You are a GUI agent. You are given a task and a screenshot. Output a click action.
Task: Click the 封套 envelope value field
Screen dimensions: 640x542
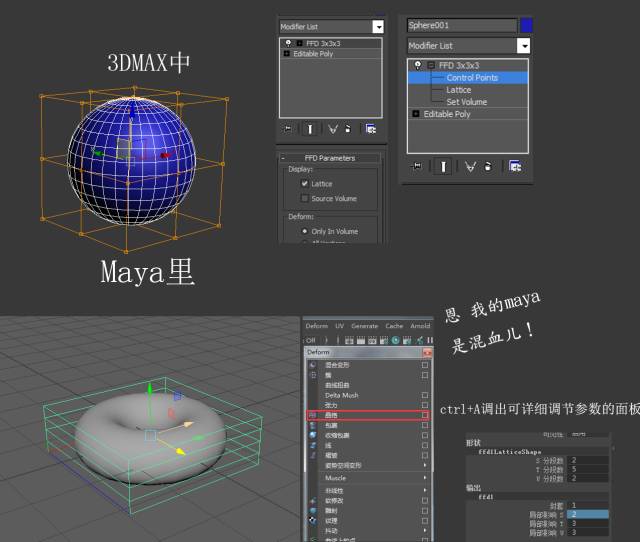tap(588, 505)
